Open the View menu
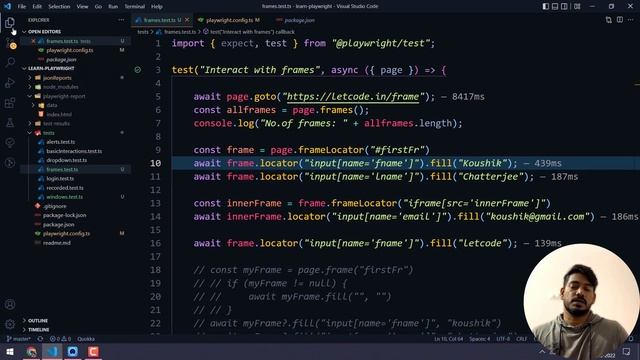 (82, 7)
